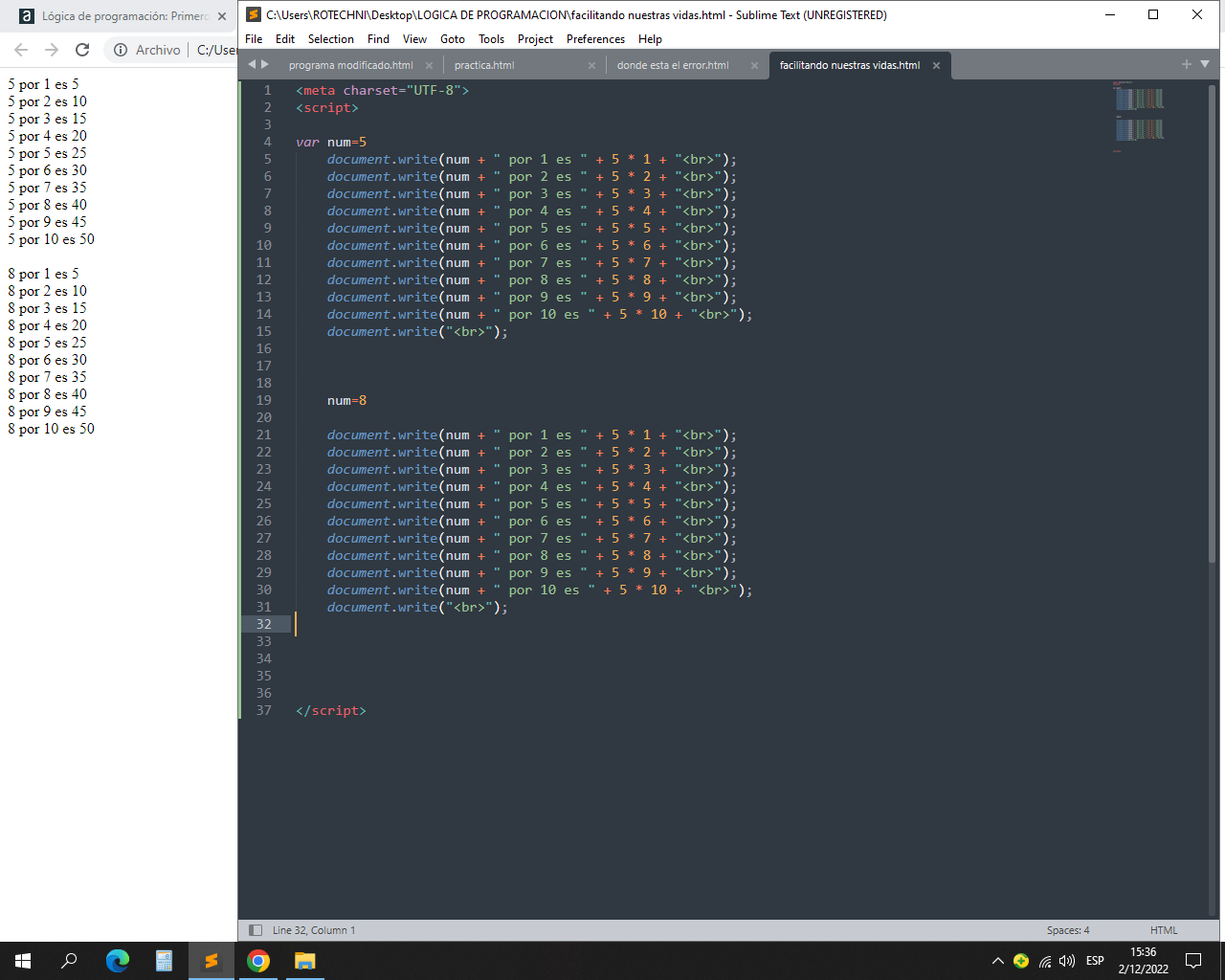Change syntax via HTML in status bar
The width and height of the screenshot is (1225, 980).
tap(1164, 930)
